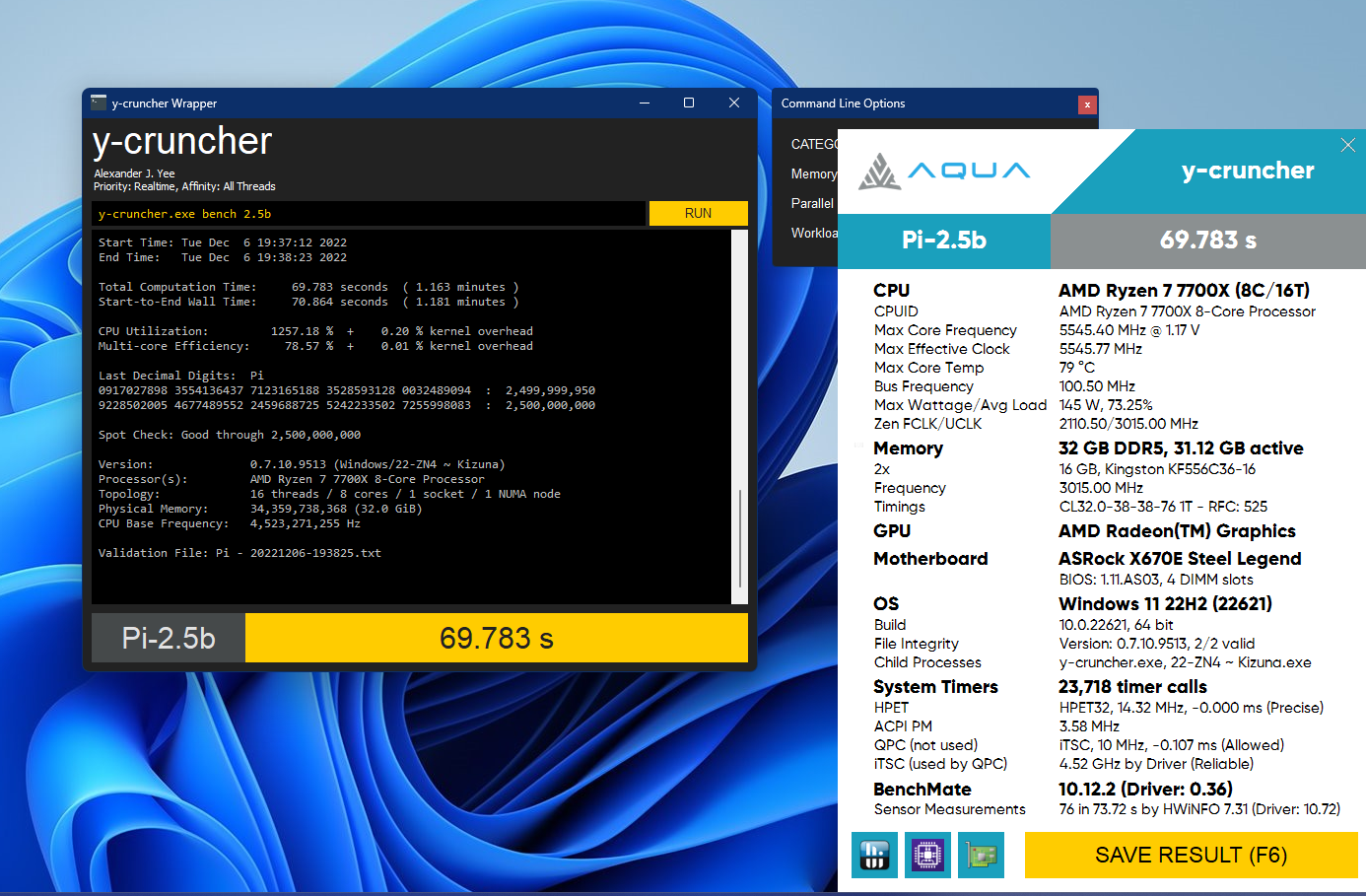Click the AQUA logo in the result panel
This screenshot has height=896, width=1366.
coord(944,171)
